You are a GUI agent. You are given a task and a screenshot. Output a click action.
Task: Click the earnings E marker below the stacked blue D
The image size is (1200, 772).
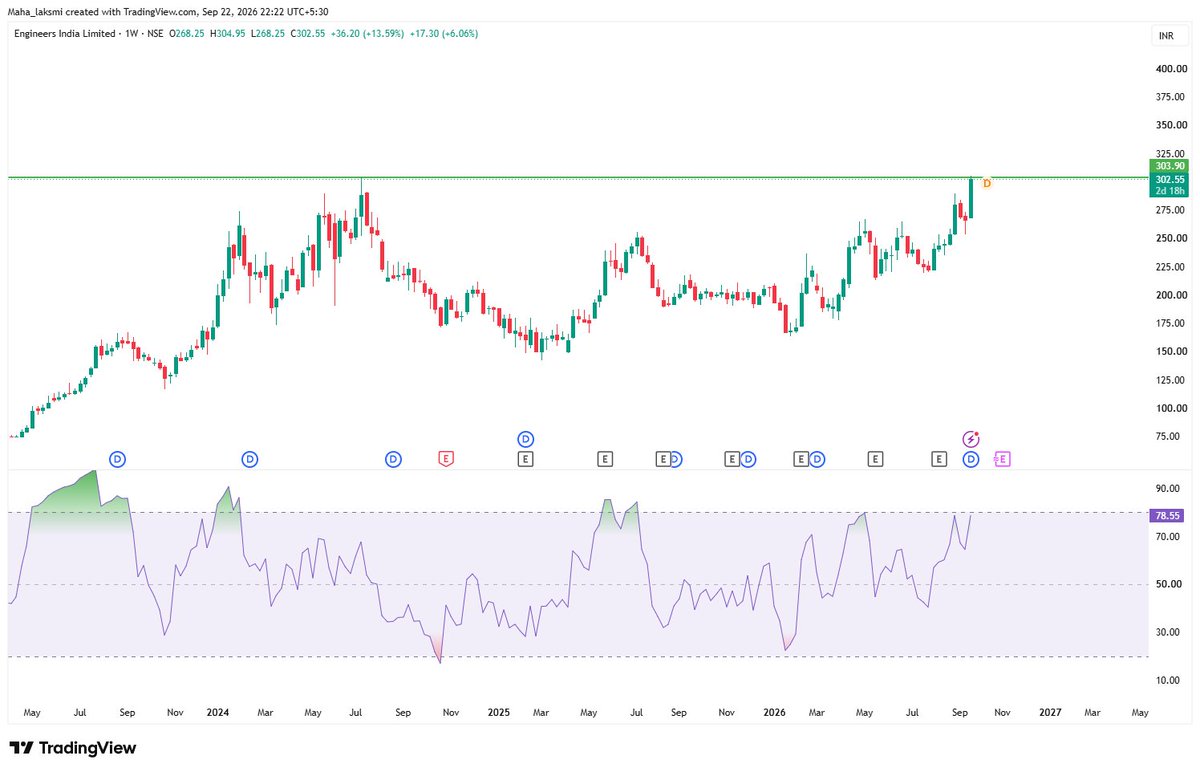pos(526,459)
